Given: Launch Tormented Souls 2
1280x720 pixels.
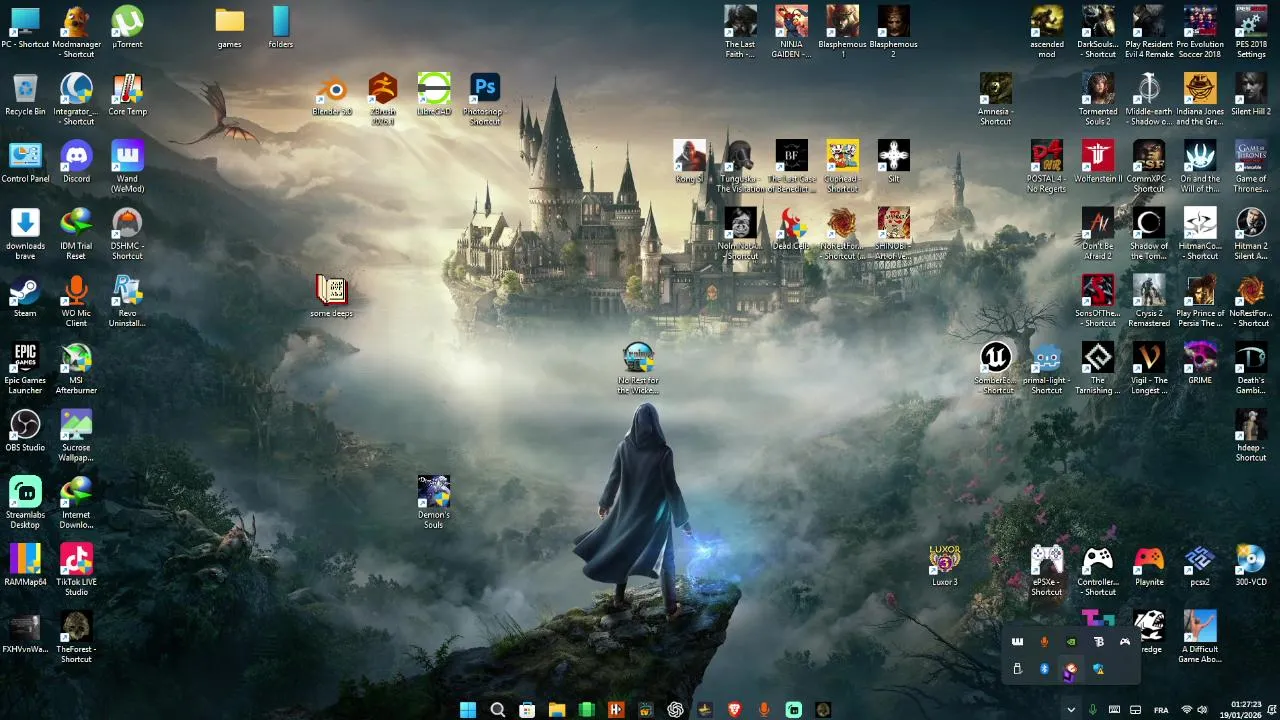Looking at the screenshot, I should (x=1098, y=99).
